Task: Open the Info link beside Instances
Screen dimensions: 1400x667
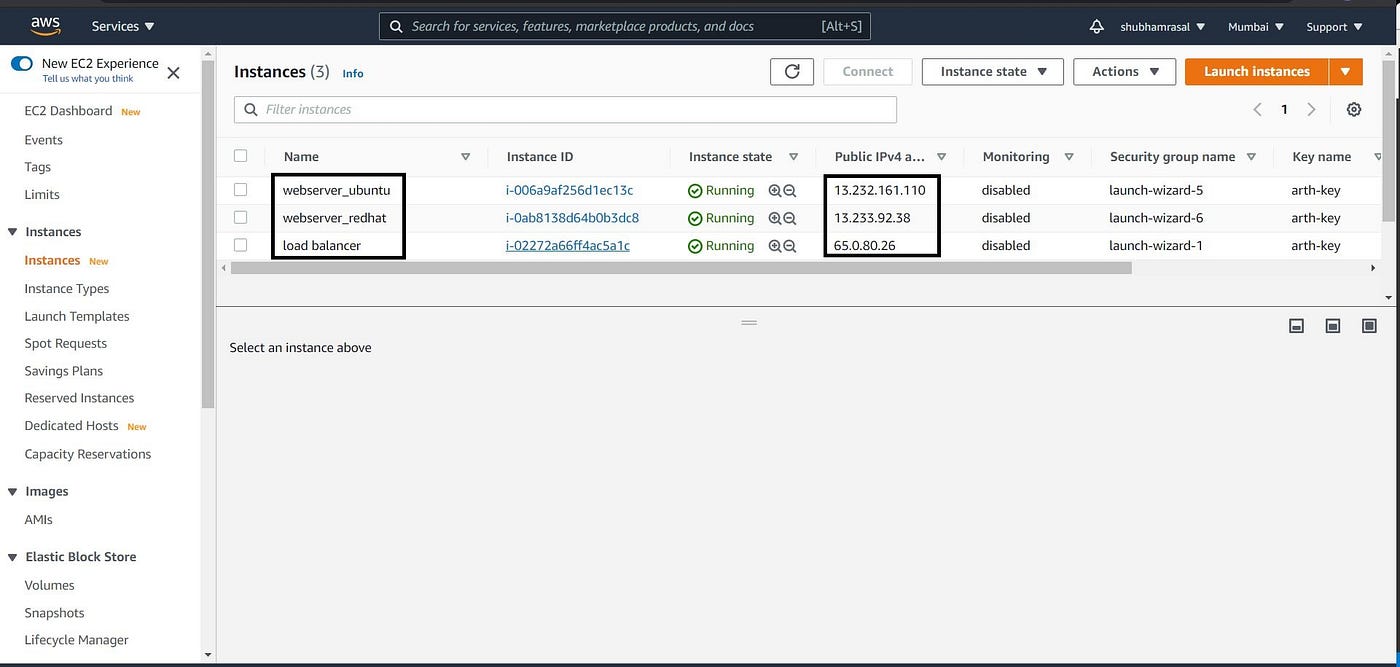Action: tap(353, 74)
